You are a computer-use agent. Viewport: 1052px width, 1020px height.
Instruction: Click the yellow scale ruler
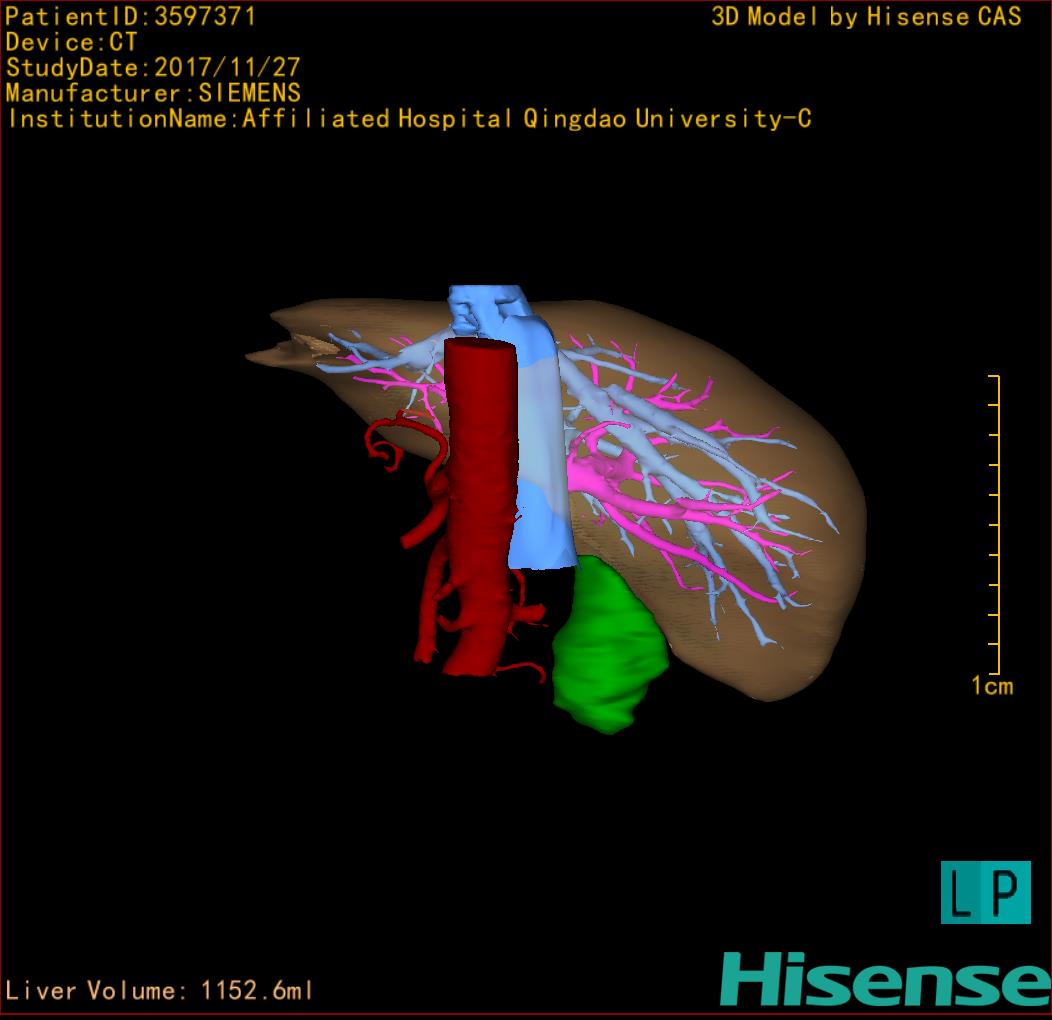coord(995,525)
